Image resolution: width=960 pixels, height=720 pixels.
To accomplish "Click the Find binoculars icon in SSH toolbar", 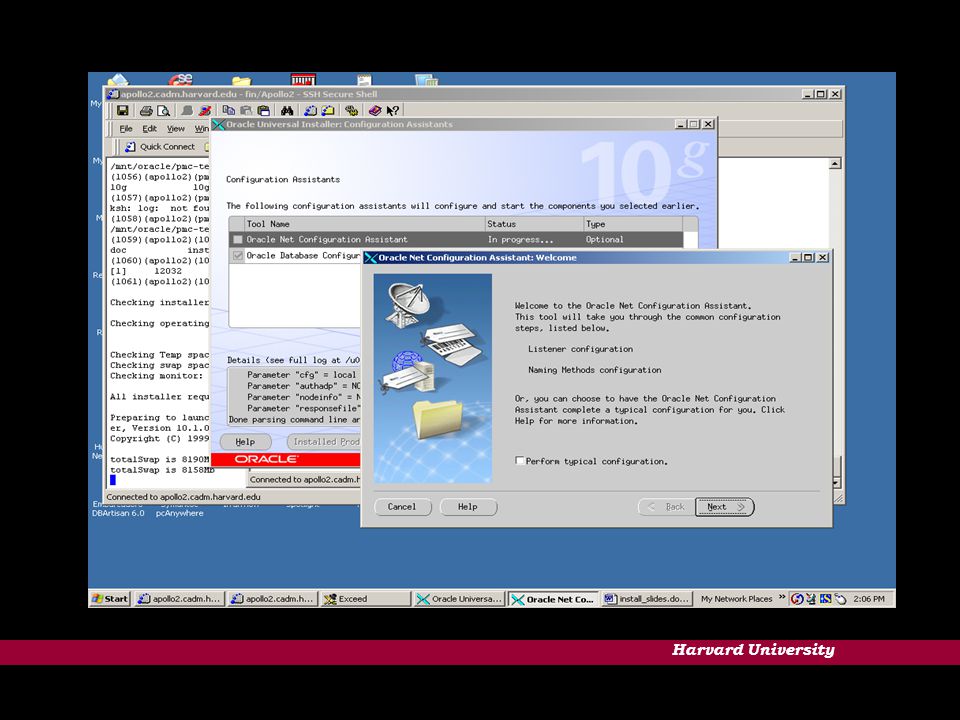I will [287, 111].
